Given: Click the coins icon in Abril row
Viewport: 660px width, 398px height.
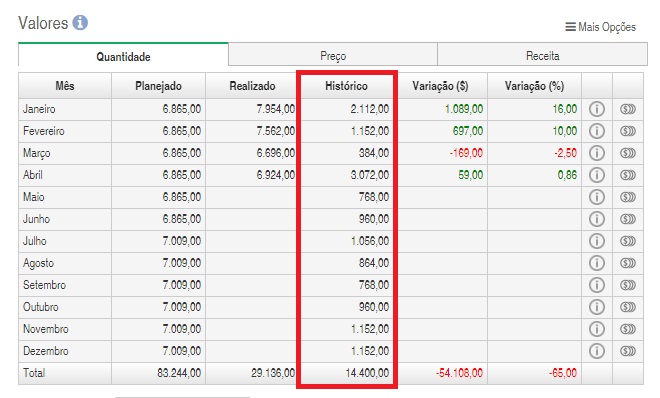Looking at the screenshot, I should 628,175.
